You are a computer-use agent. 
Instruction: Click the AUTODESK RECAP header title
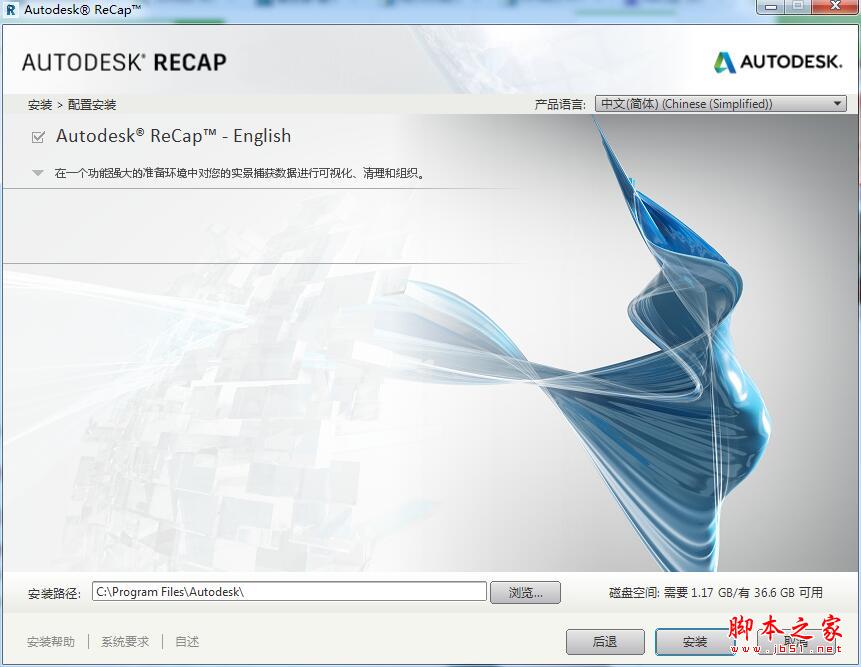pyautogui.click(x=124, y=62)
